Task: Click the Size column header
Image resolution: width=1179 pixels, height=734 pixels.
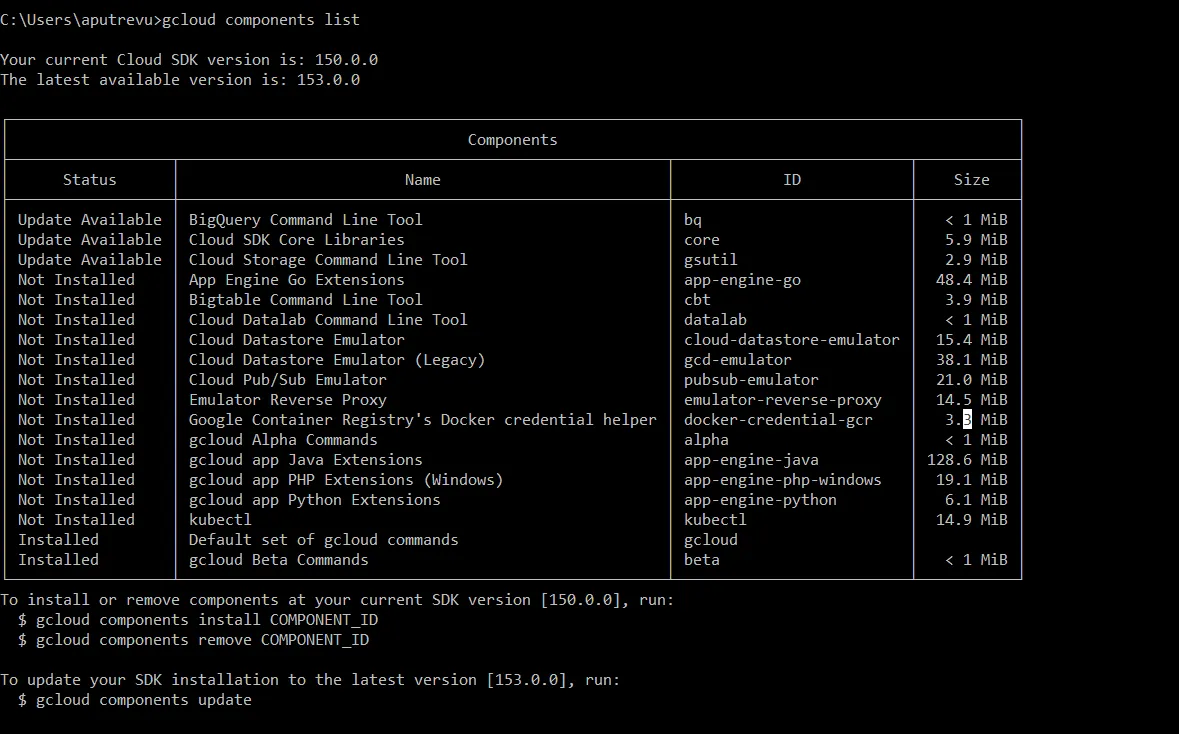Action: [971, 179]
